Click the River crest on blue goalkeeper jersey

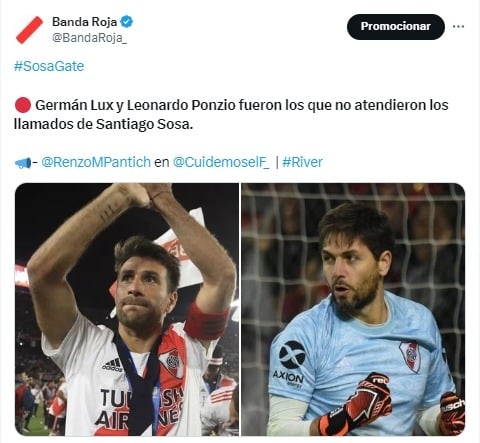pos(410,356)
